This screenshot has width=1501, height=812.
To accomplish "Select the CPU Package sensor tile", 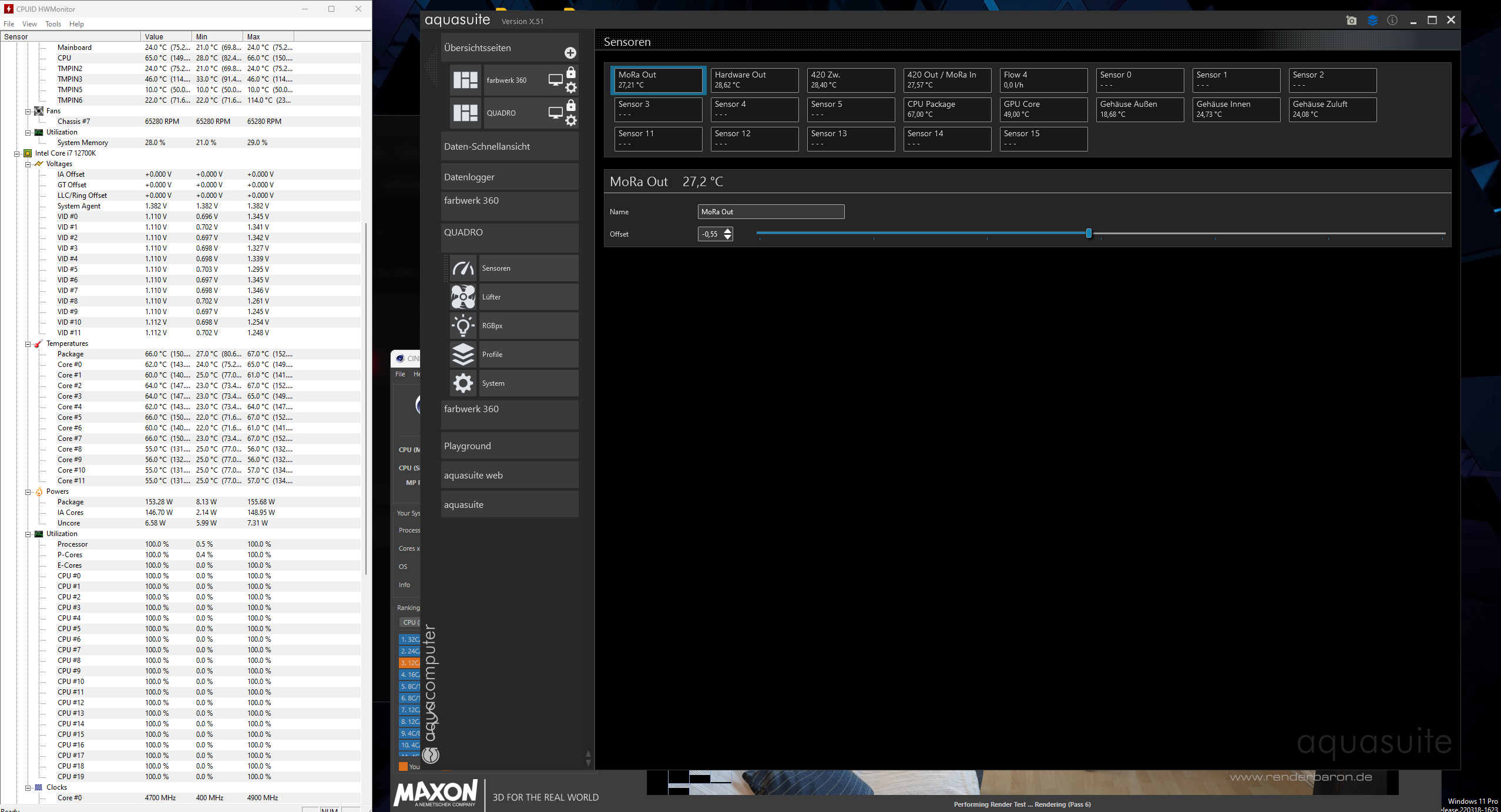I will 946,109.
